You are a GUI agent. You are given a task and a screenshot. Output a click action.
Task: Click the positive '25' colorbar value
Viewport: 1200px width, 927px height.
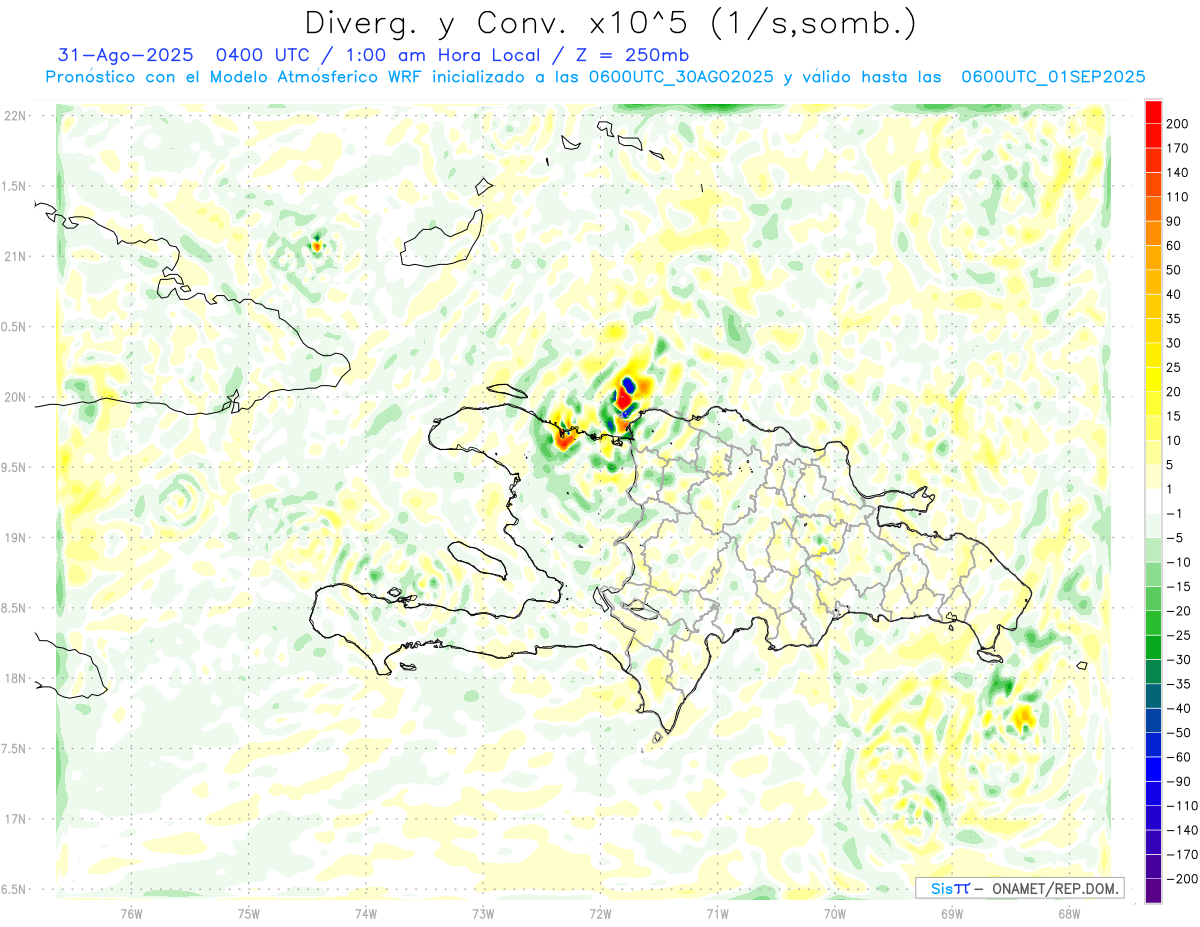point(1174,367)
